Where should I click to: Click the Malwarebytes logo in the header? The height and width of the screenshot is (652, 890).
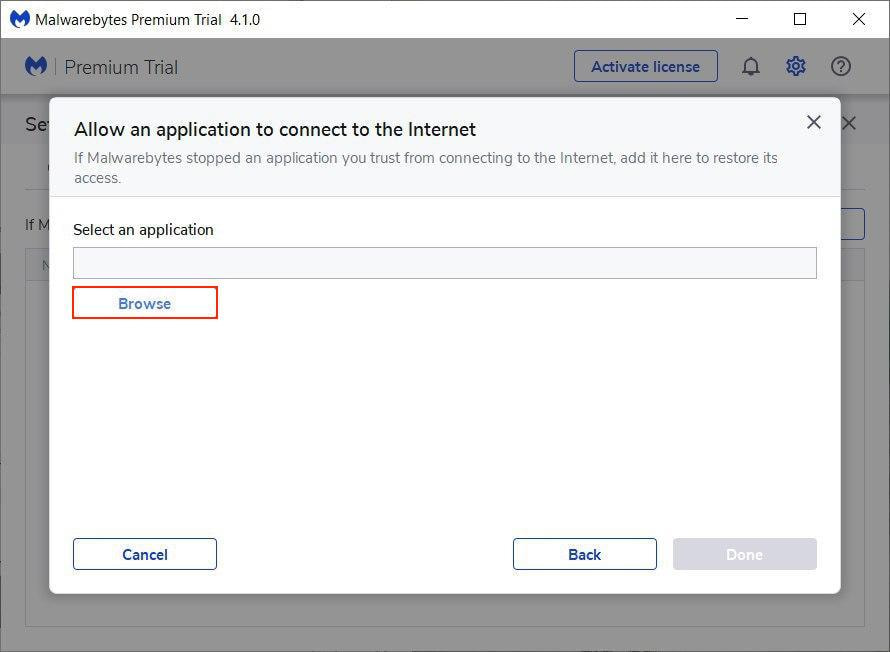coord(37,67)
